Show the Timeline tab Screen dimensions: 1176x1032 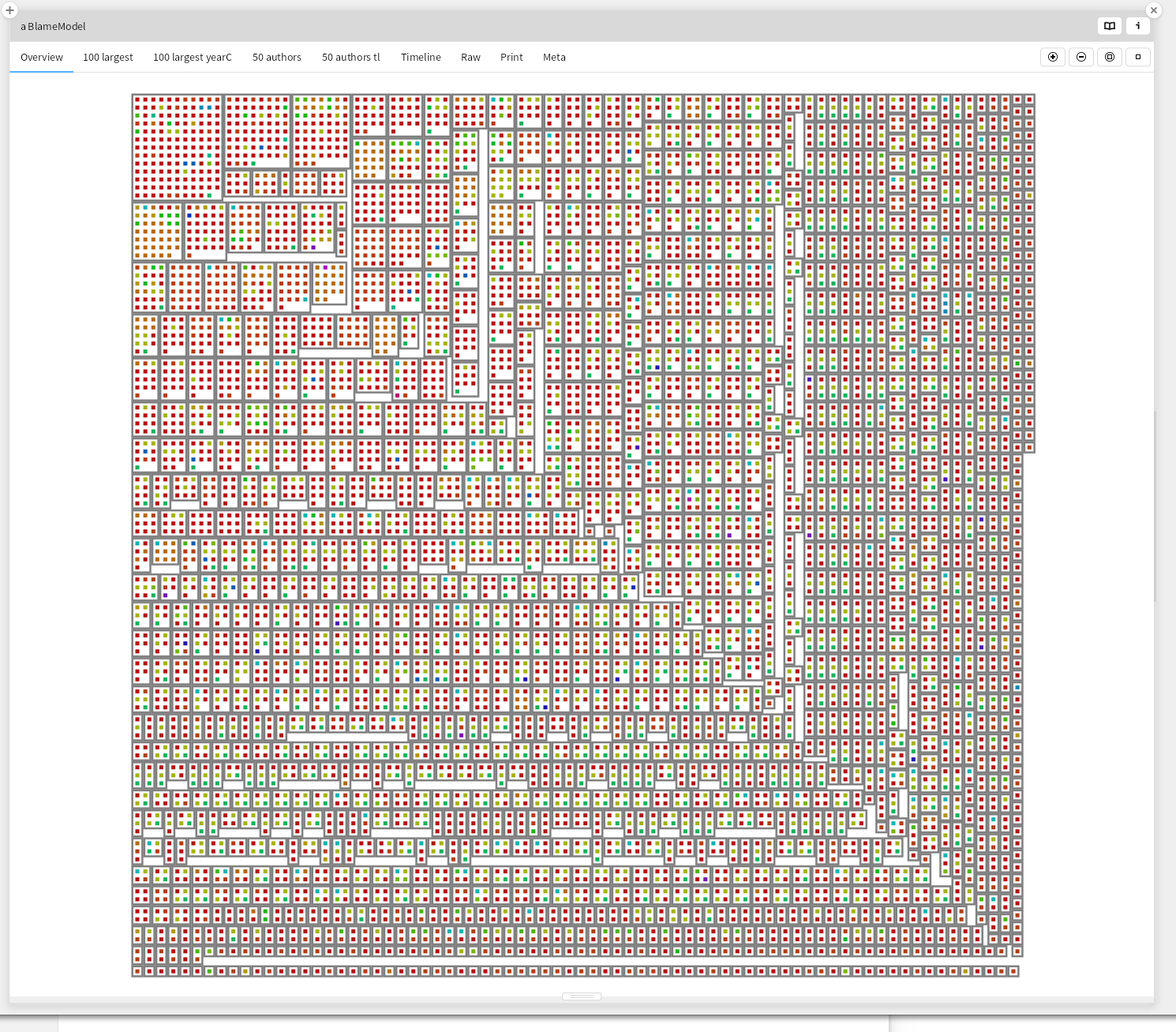421,58
